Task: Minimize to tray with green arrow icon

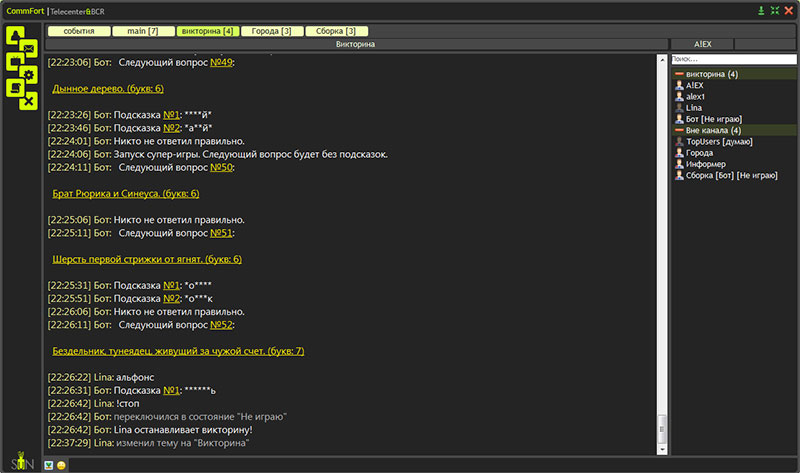Action: coord(761,10)
